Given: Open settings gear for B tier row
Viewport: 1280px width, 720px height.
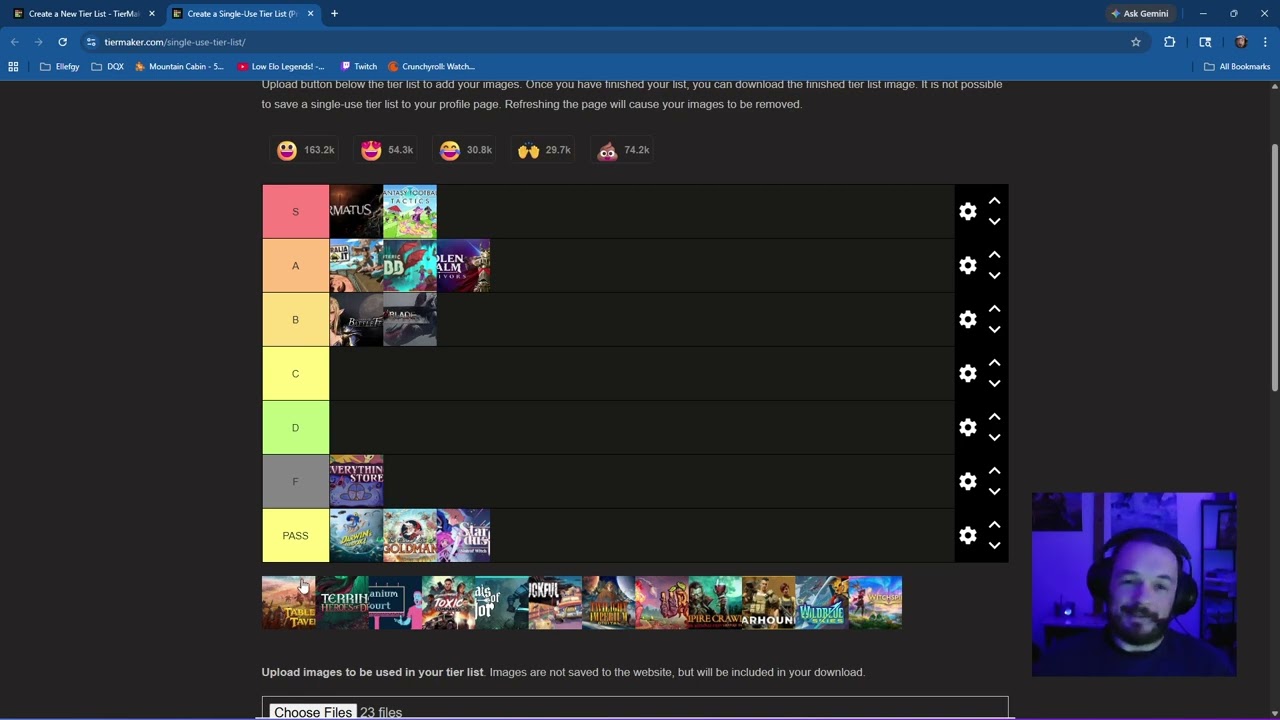Looking at the screenshot, I should click(x=967, y=319).
